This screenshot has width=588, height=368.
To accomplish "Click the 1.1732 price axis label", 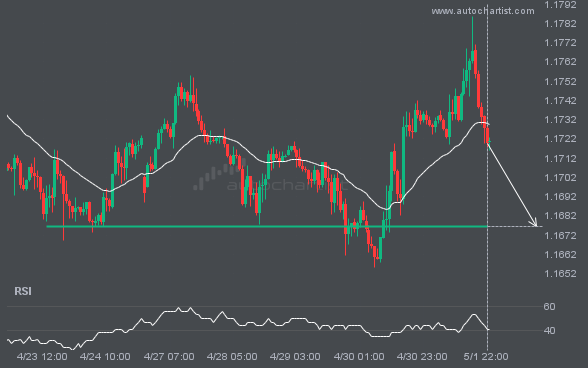I will point(560,120).
